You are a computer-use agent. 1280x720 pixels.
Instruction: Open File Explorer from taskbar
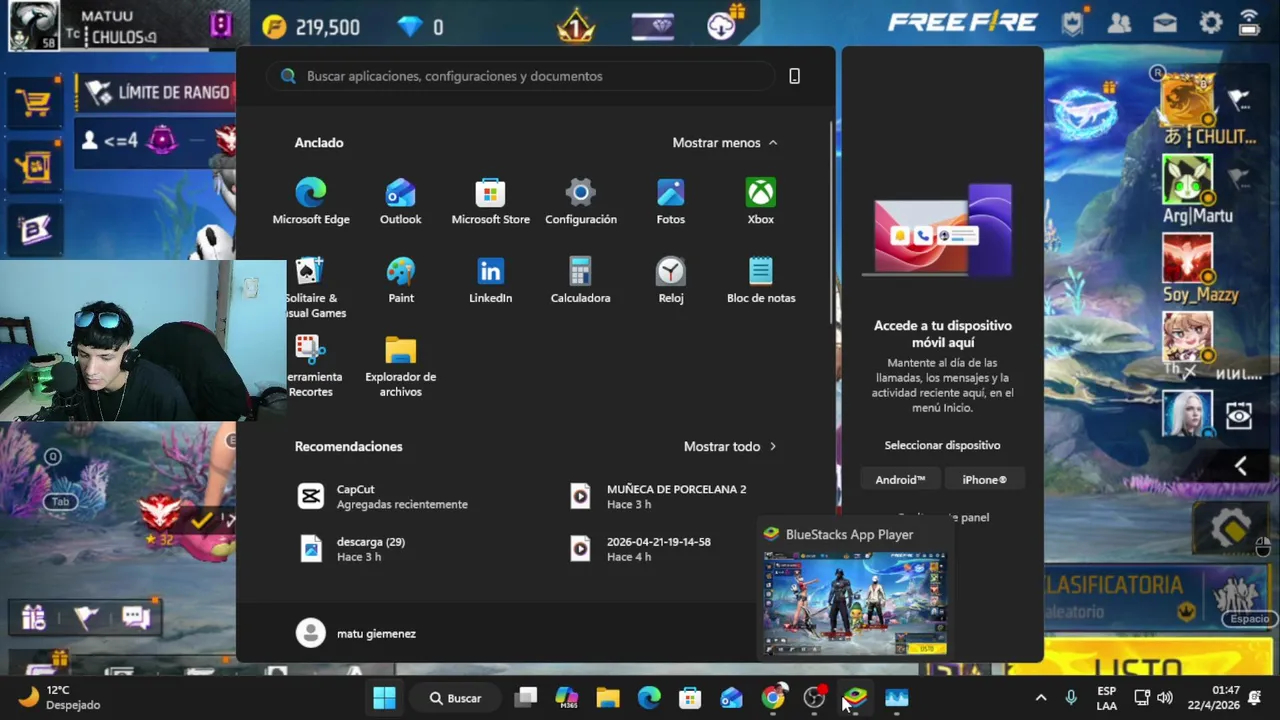pyautogui.click(x=608, y=698)
